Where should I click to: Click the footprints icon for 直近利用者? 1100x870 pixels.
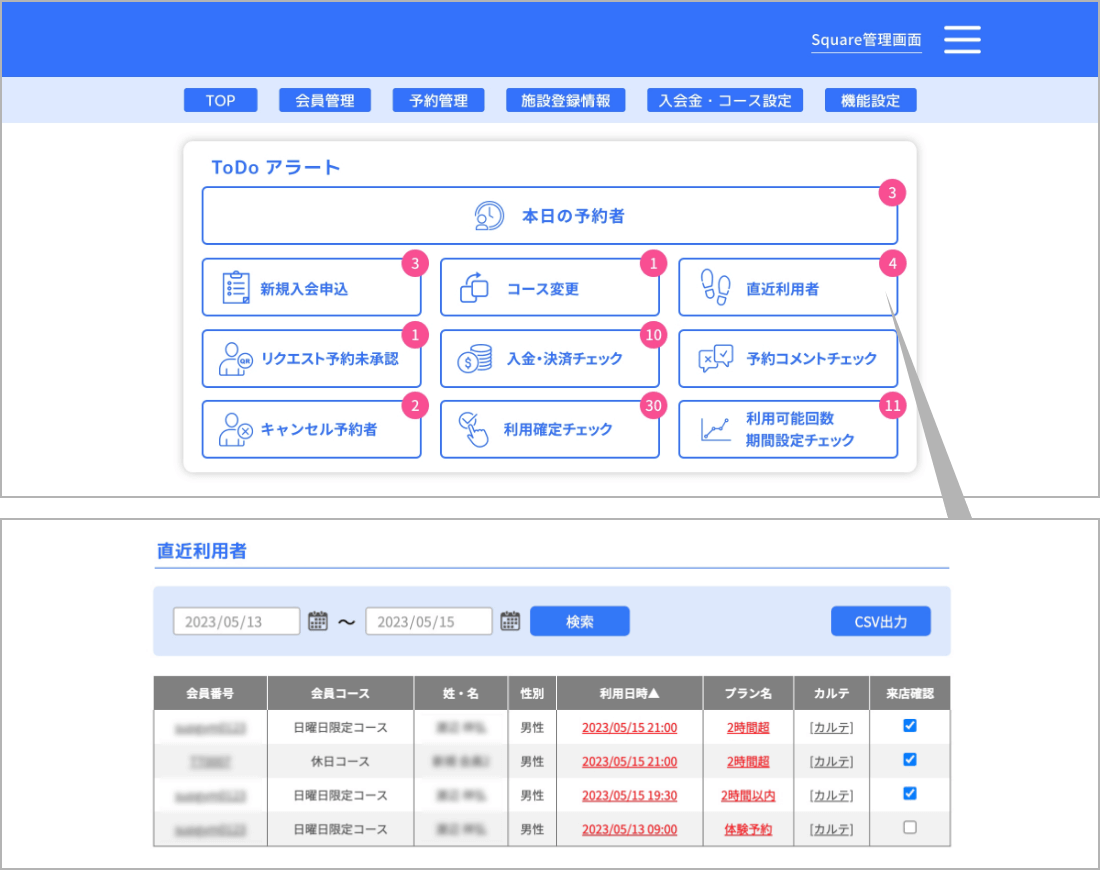(715, 287)
